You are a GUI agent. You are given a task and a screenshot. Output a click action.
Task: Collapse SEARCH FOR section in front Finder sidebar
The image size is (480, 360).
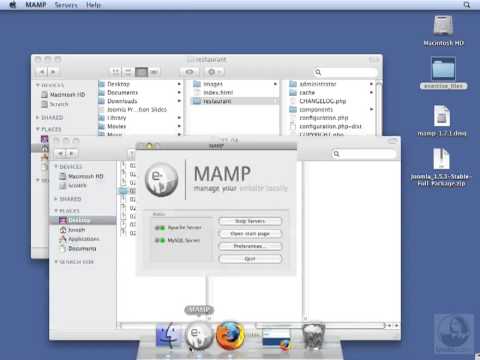coord(56,262)
